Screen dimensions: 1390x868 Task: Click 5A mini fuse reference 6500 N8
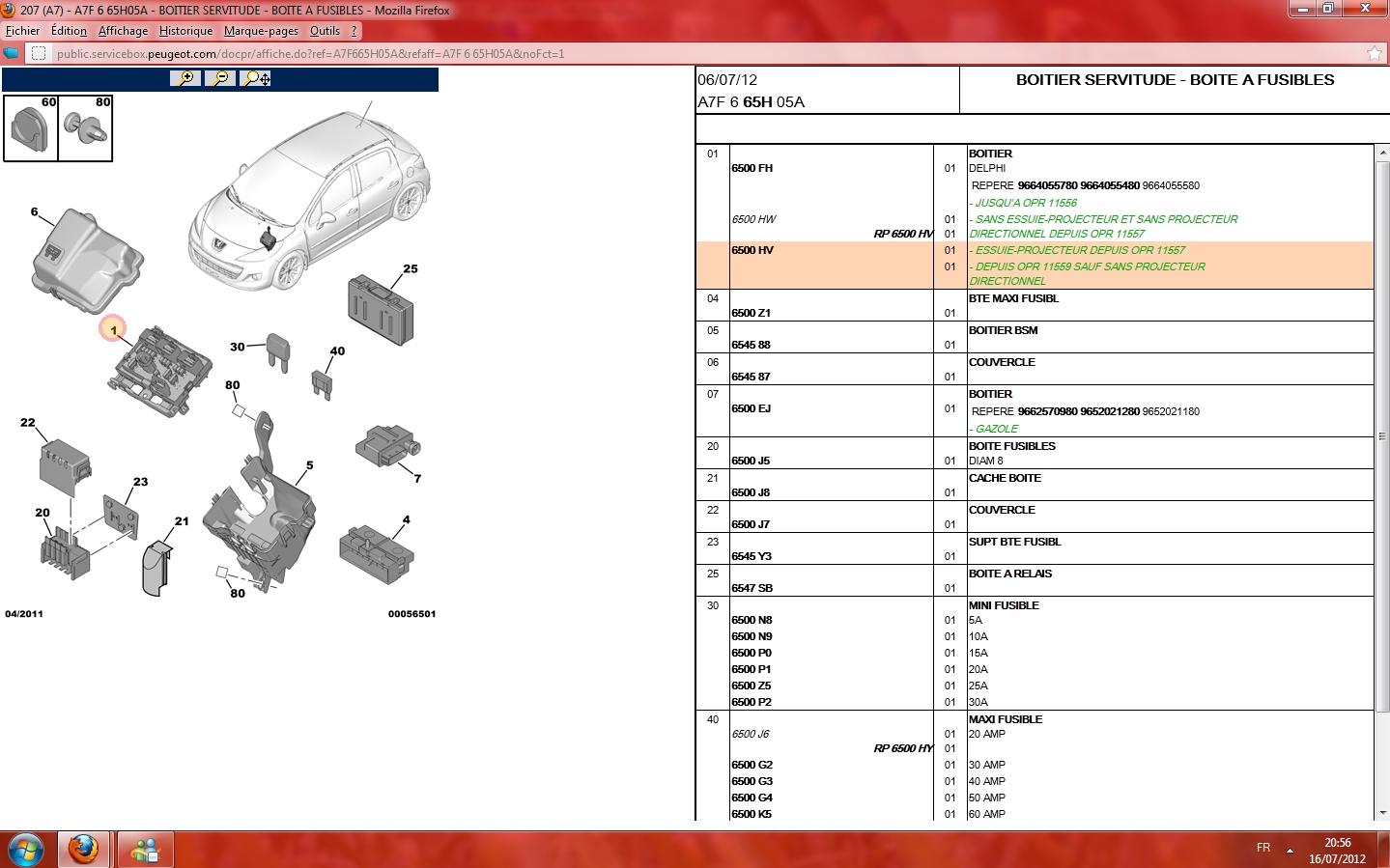tap(752, 620)
